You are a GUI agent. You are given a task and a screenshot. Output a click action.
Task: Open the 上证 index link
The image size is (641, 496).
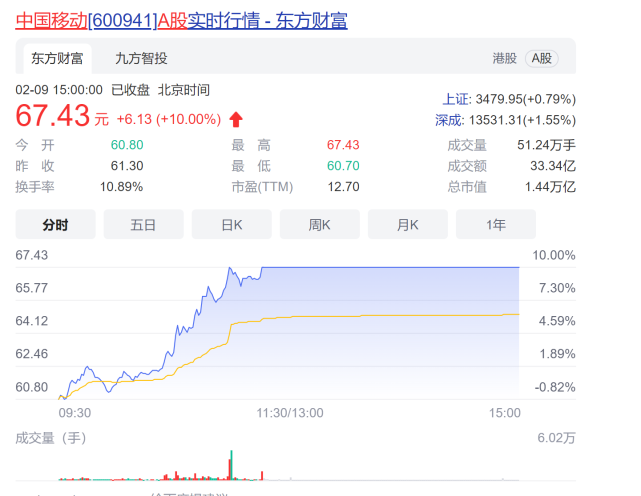click(457, 99)
